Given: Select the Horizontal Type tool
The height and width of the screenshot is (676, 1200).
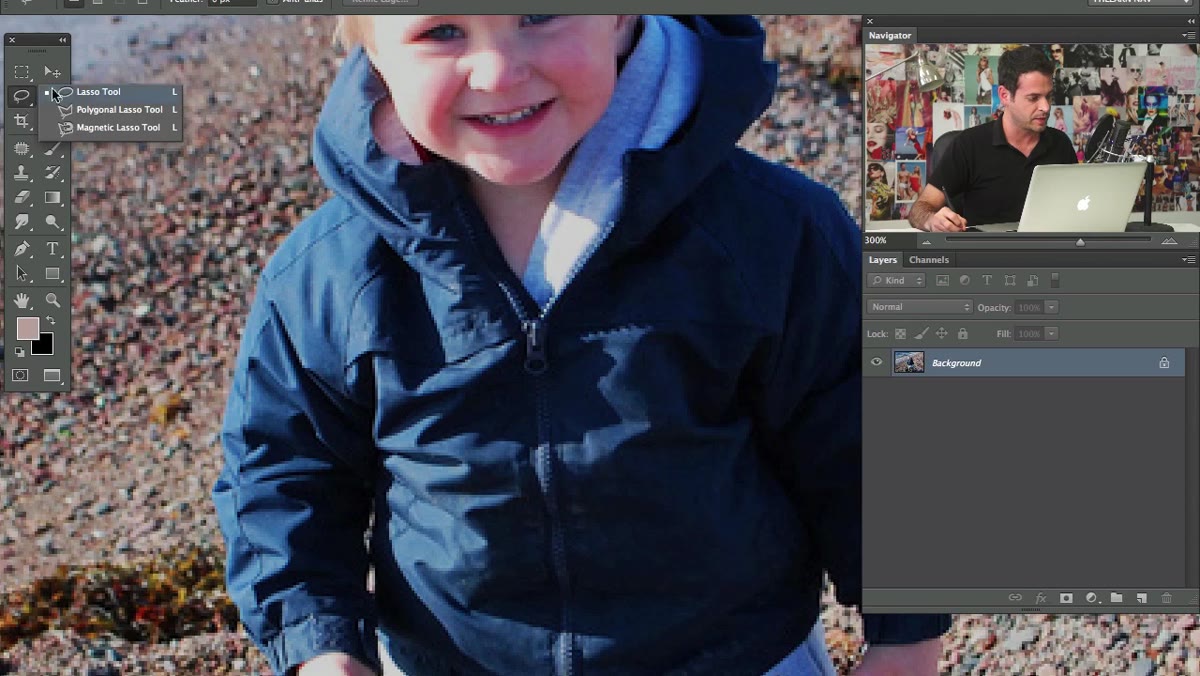Looking at the screenshot, I should (52, 249).
